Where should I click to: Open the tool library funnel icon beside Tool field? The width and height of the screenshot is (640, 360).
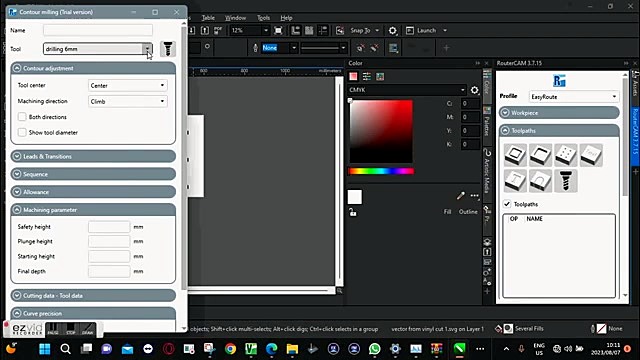168,49
